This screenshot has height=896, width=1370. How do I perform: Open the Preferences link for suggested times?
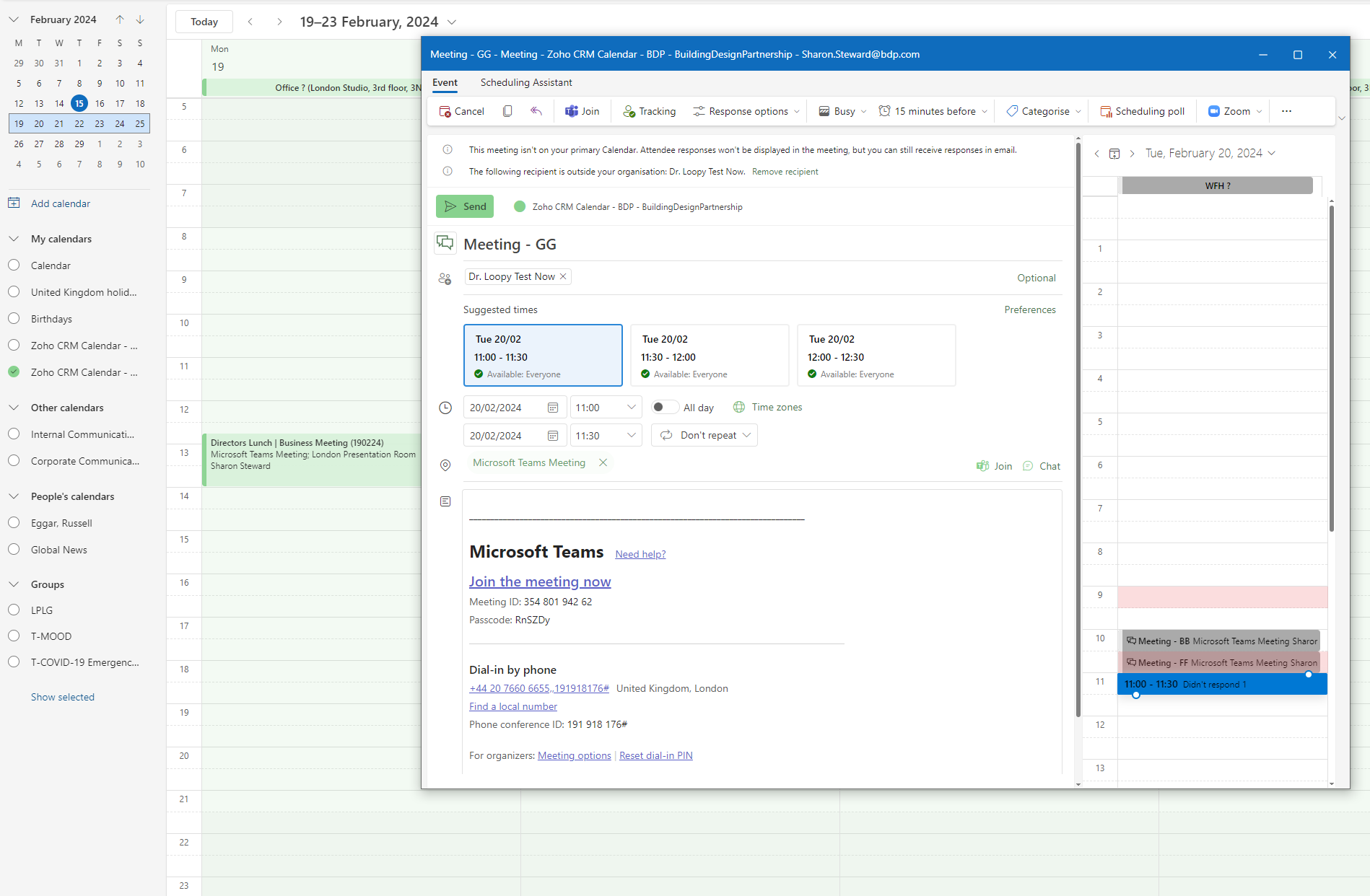pos(1030,309)
